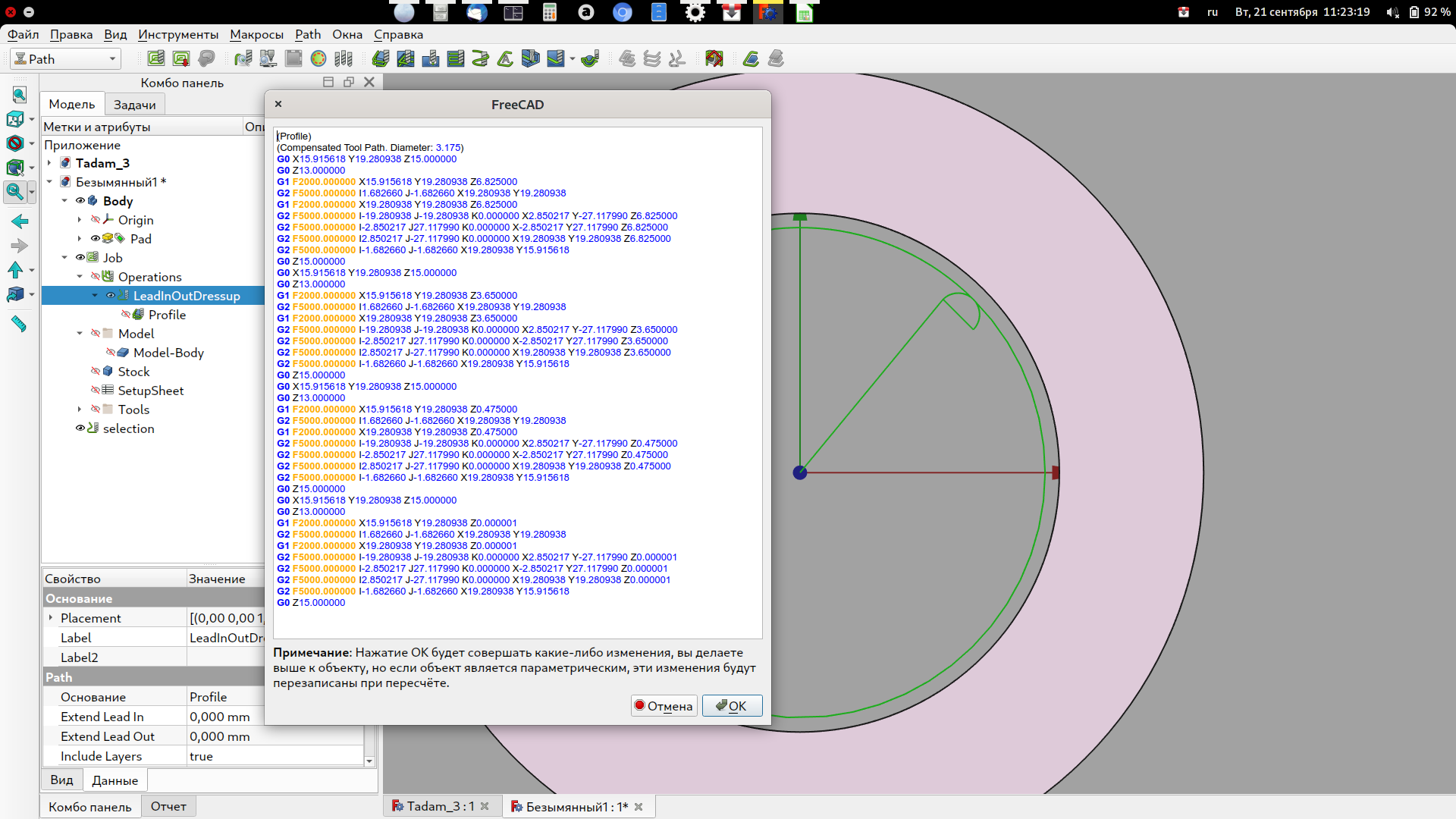Select the Drilling operation icon

pos(431,58)
